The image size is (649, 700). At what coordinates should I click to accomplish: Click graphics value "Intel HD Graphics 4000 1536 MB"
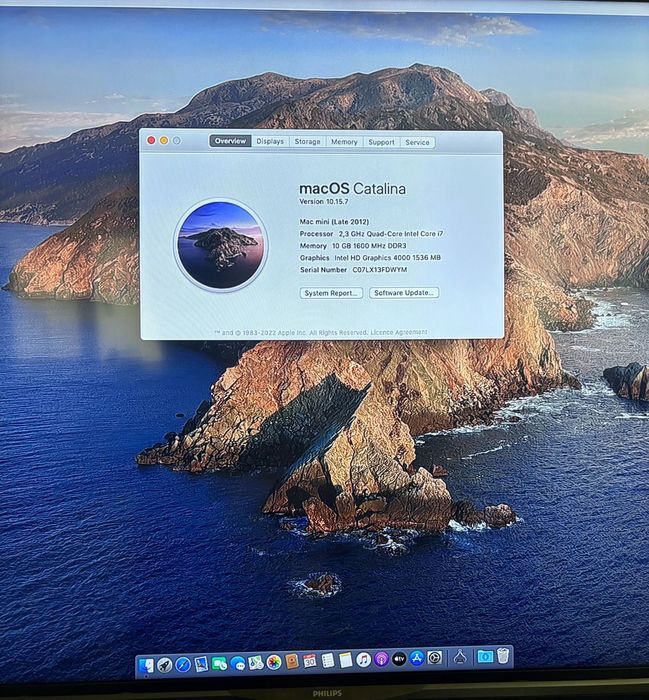click(x=387, y=258)
